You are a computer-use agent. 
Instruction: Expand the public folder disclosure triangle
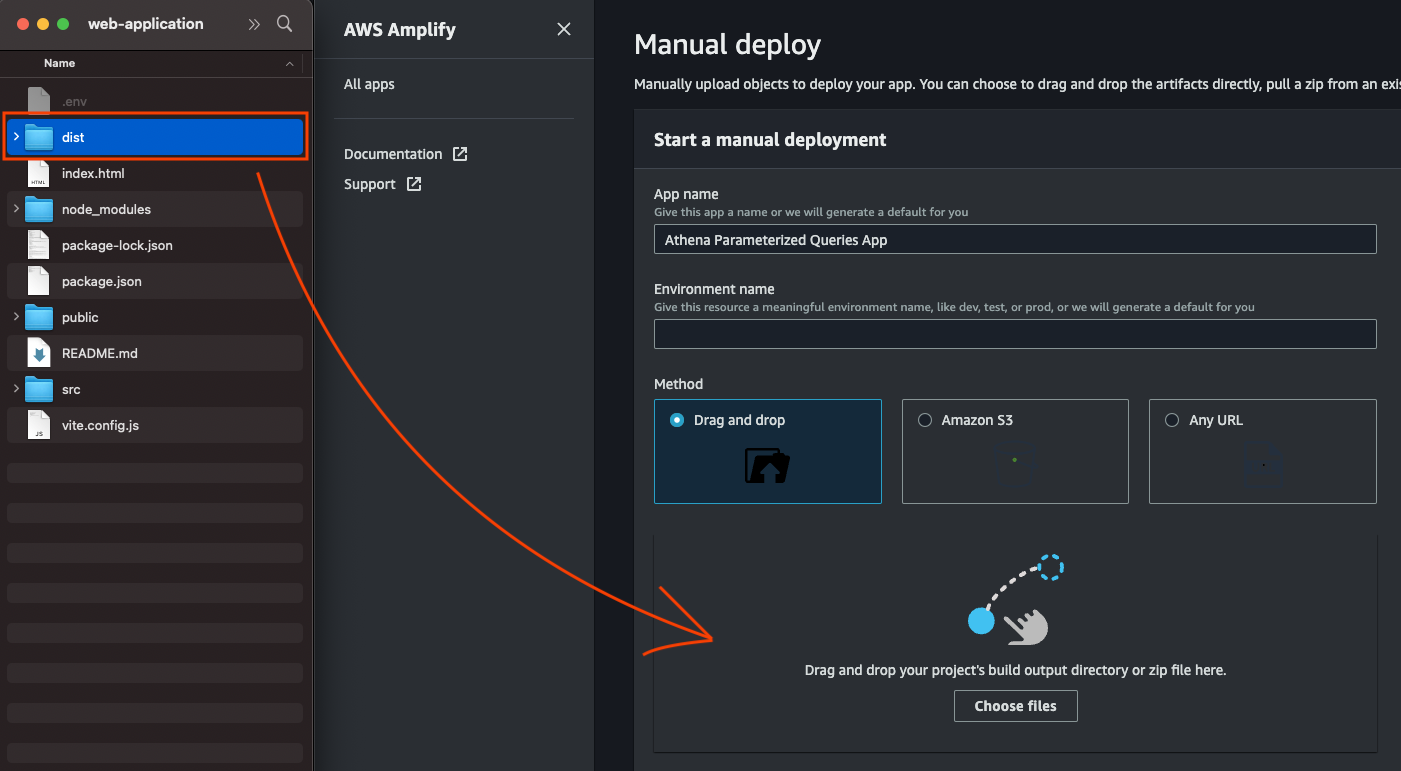tap(15, 317)
